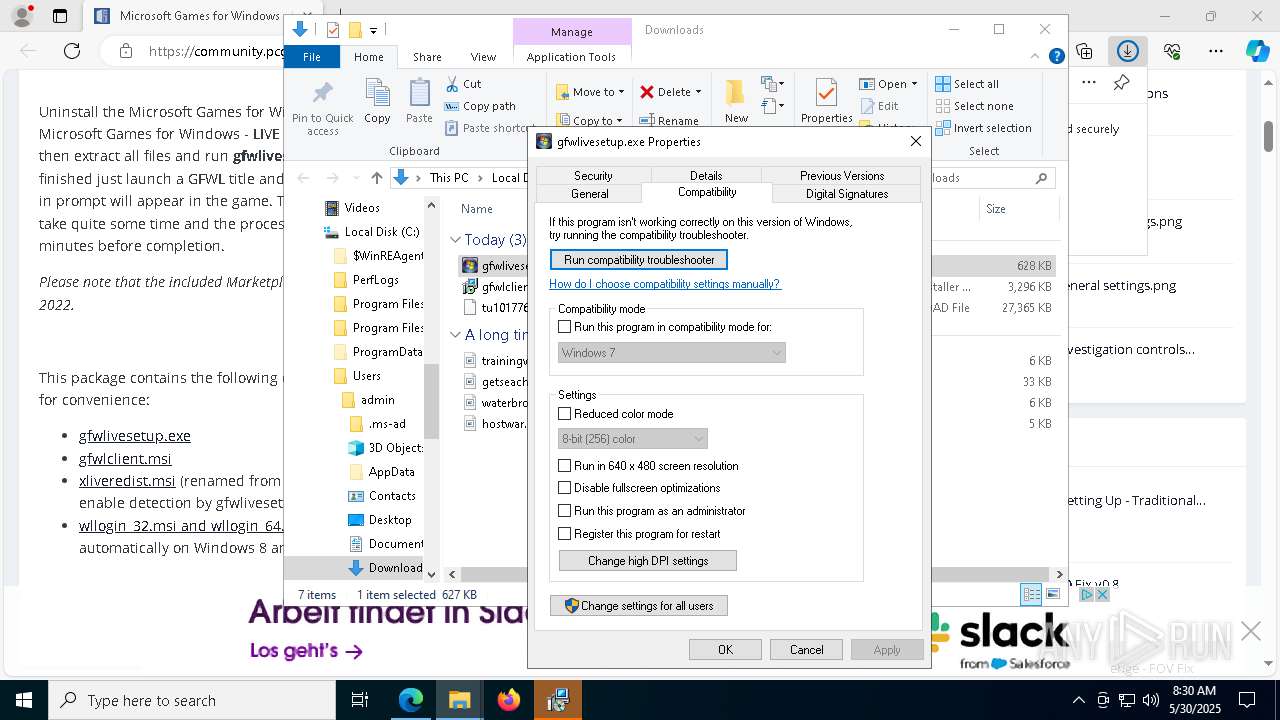Screen dimensions: 1280x720
Task: Click the Properties ribbon icon
Action: tap(826, 94)
